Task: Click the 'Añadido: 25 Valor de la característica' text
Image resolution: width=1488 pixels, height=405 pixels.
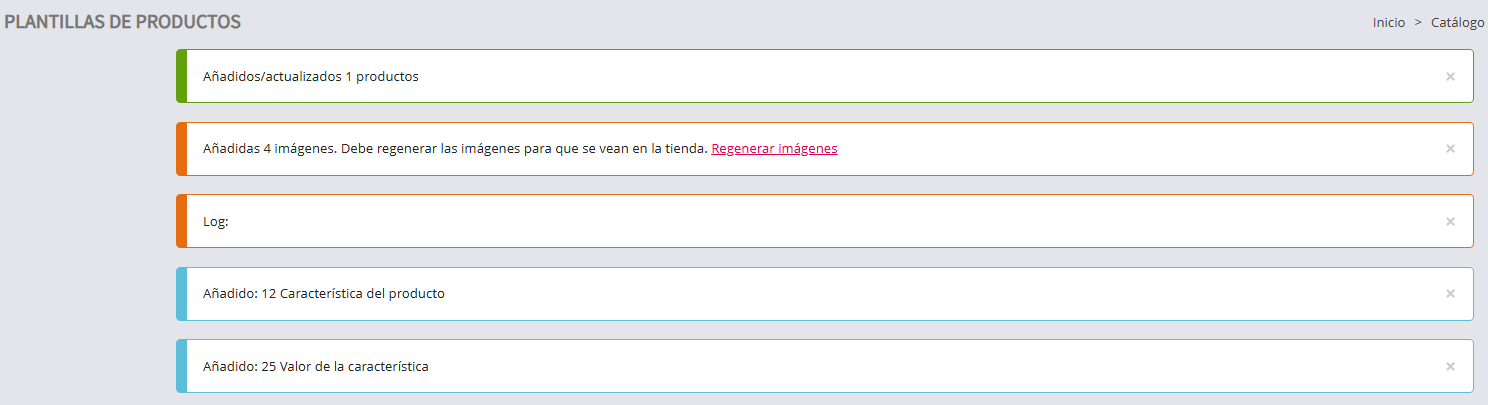Action: 315,366
